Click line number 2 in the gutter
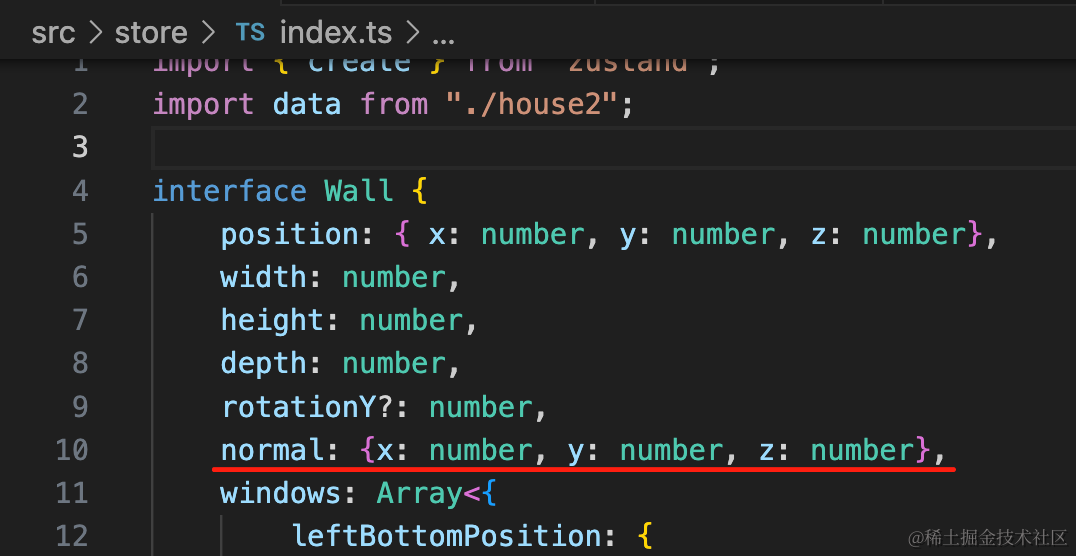The height and width of the screenshot is (556, 1076). tap(80, 104)
